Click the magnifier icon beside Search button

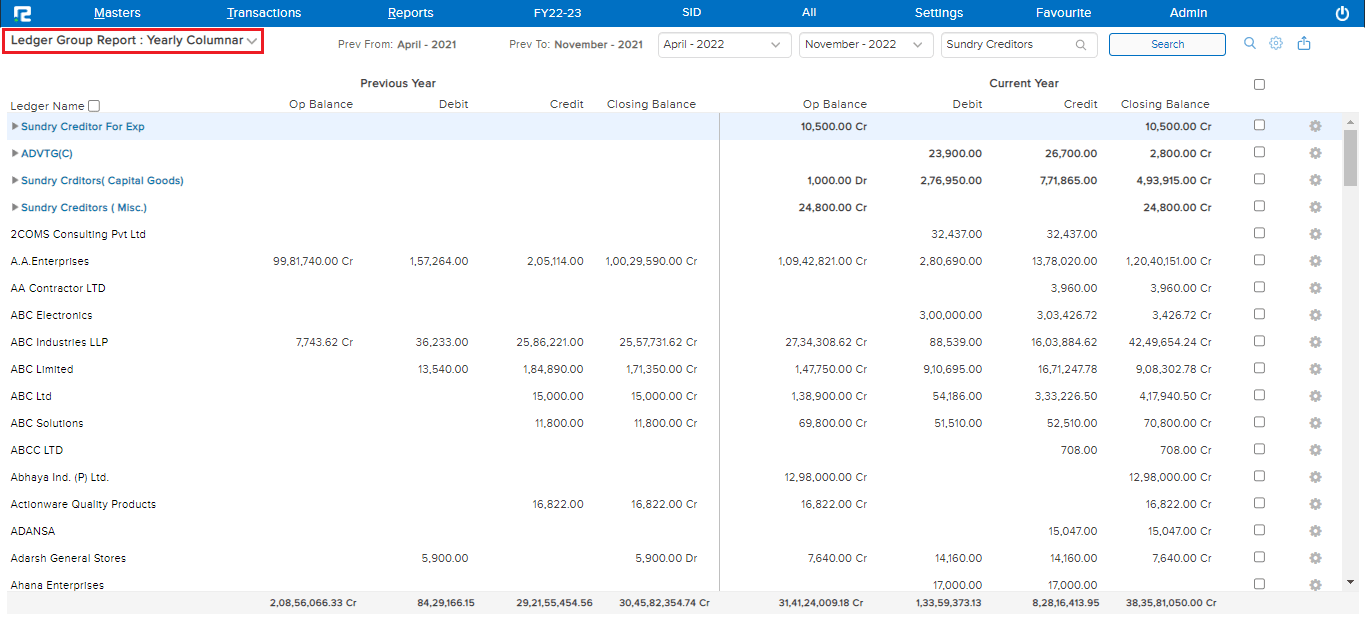[x=1249, y=43]
